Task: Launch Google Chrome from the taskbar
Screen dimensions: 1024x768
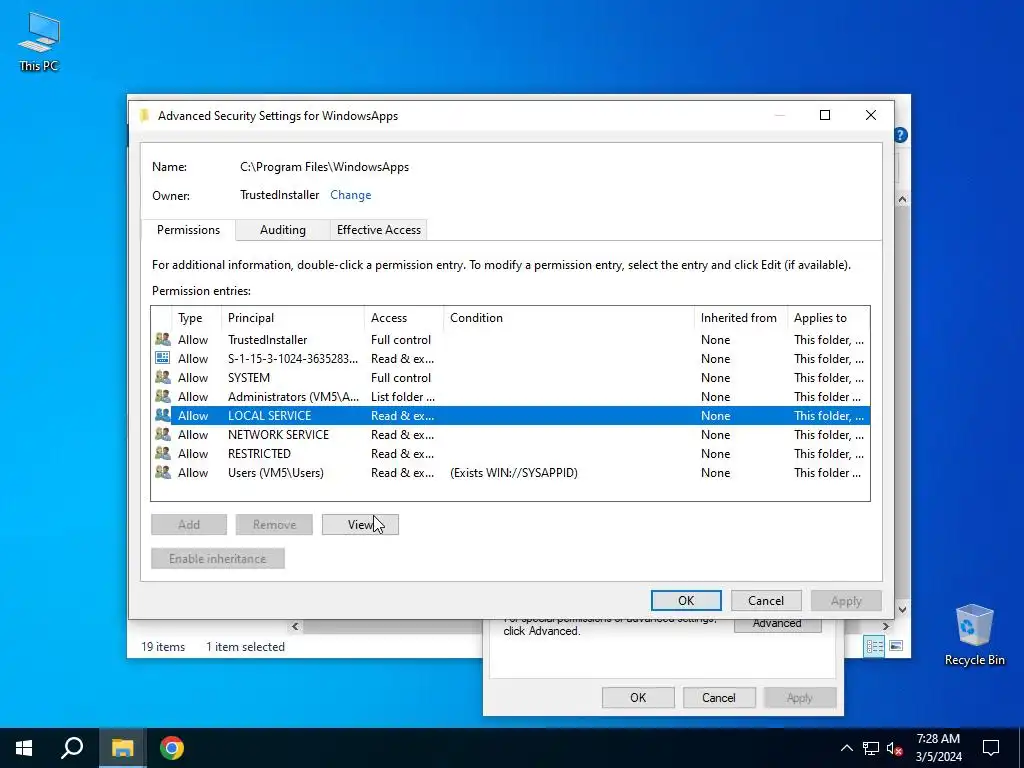Action: [x=172, y=748]
